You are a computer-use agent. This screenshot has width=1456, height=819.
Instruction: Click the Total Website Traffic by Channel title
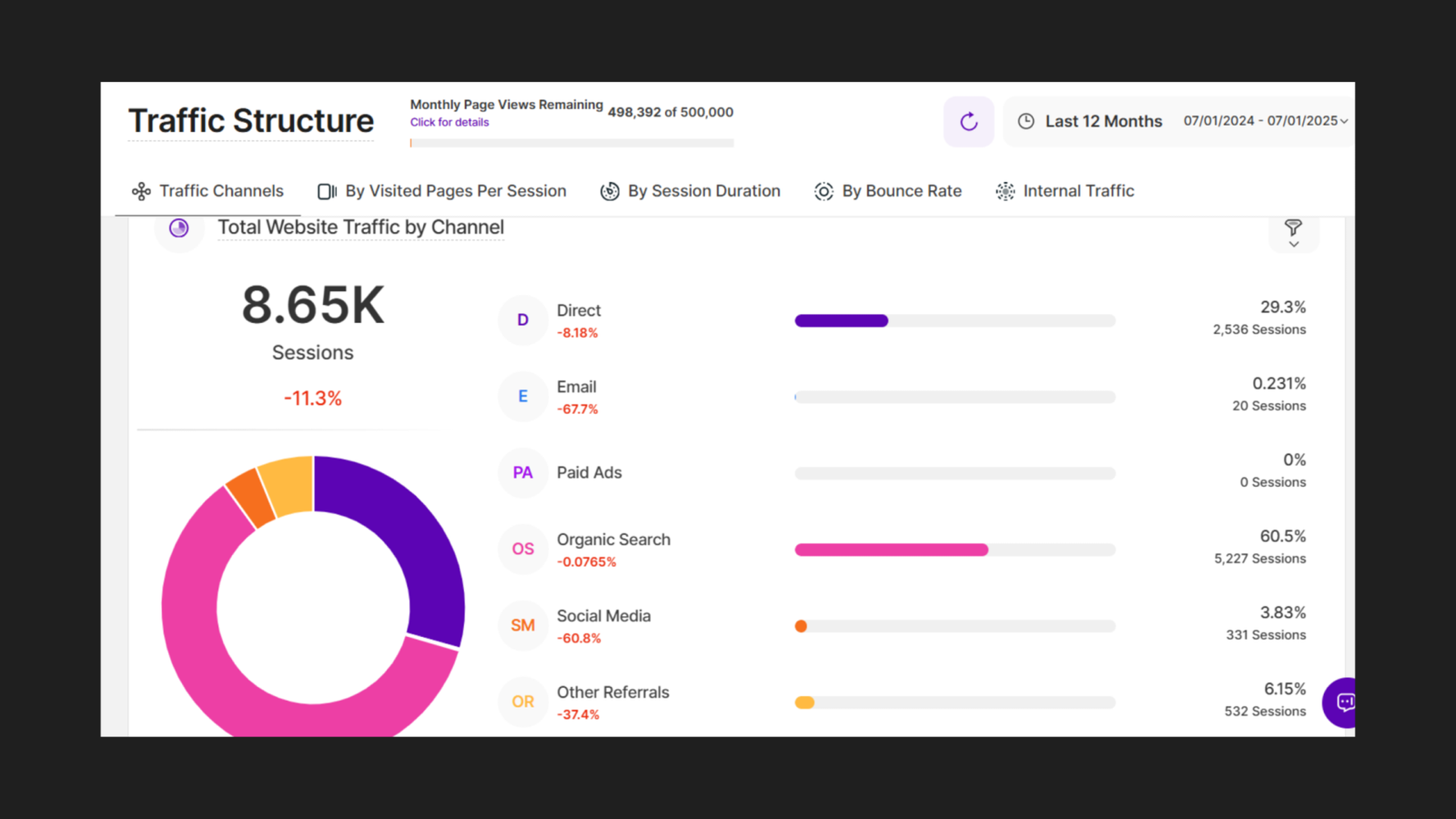point(360,227)
